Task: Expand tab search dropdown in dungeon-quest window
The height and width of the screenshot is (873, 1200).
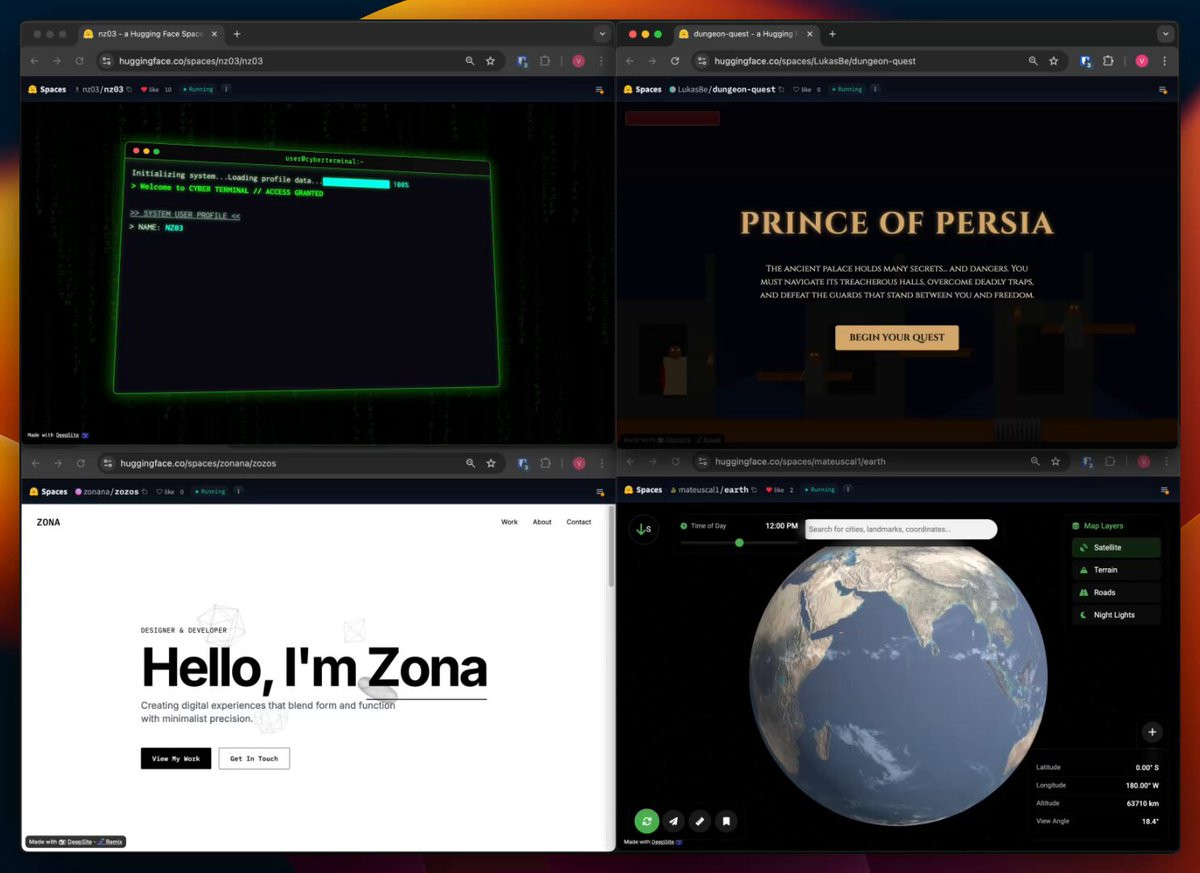Action: click(x=1165, y=34)
